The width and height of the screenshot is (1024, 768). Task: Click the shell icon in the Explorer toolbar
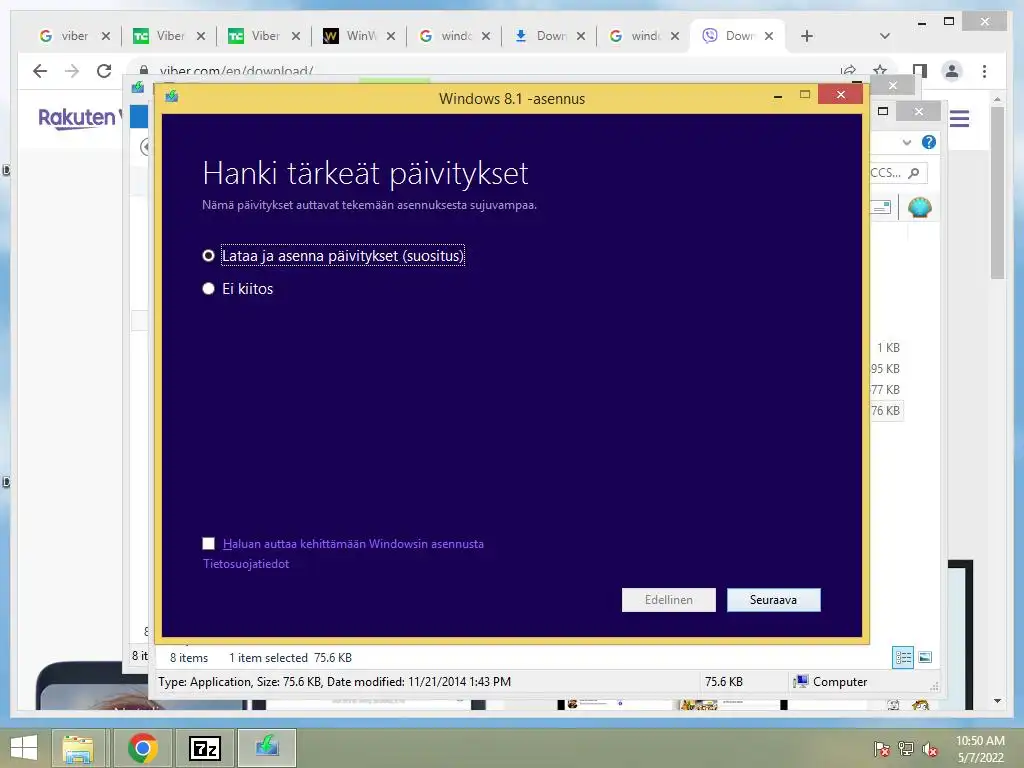[920, 208]
